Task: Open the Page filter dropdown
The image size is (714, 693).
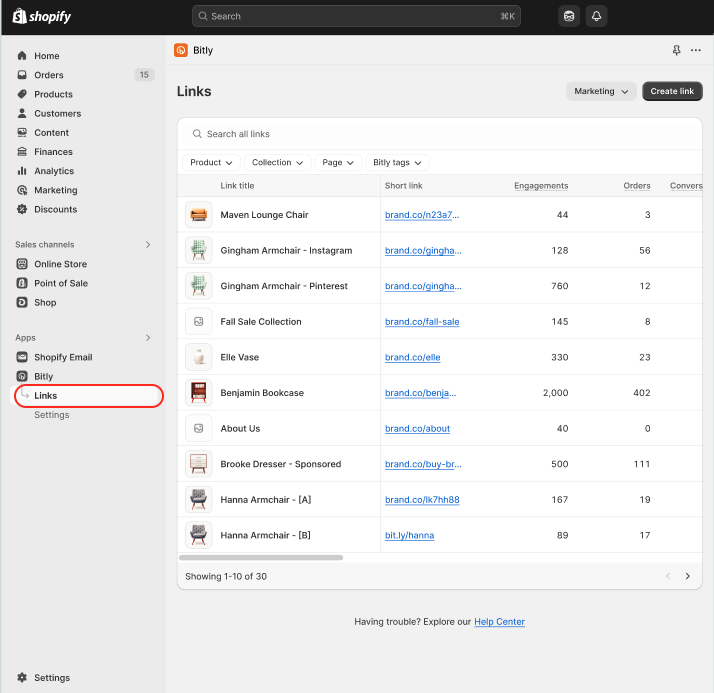Action: tap(338, 163)
